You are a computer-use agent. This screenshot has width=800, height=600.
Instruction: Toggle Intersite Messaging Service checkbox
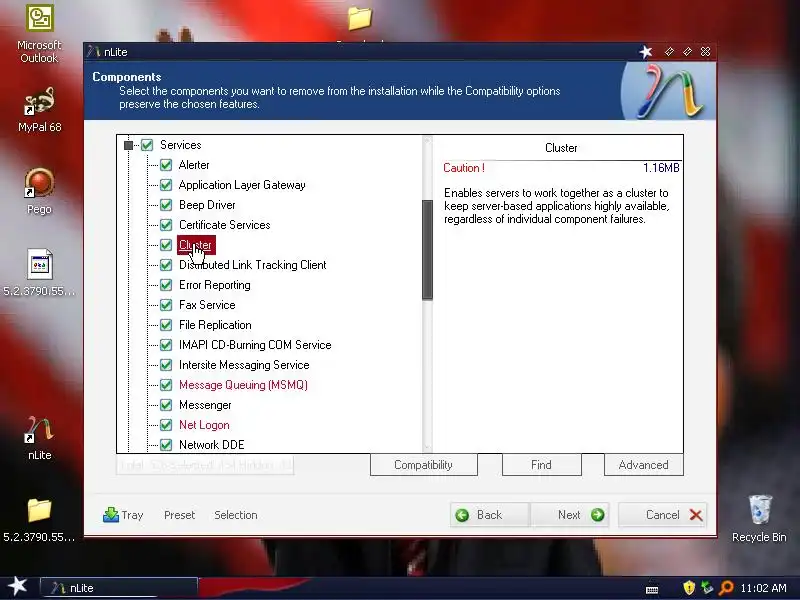(x=166, y=365)
